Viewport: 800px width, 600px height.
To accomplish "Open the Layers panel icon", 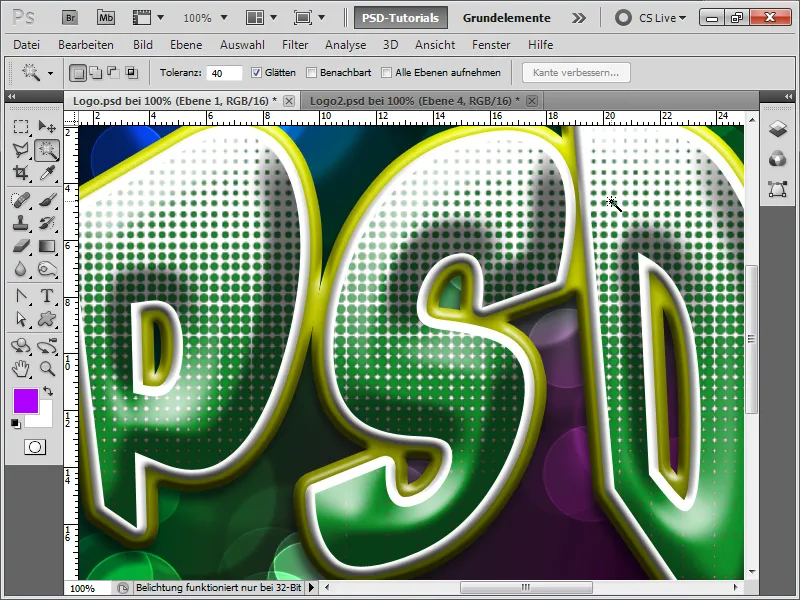I will pyautogui.click(x=778, y=129).
